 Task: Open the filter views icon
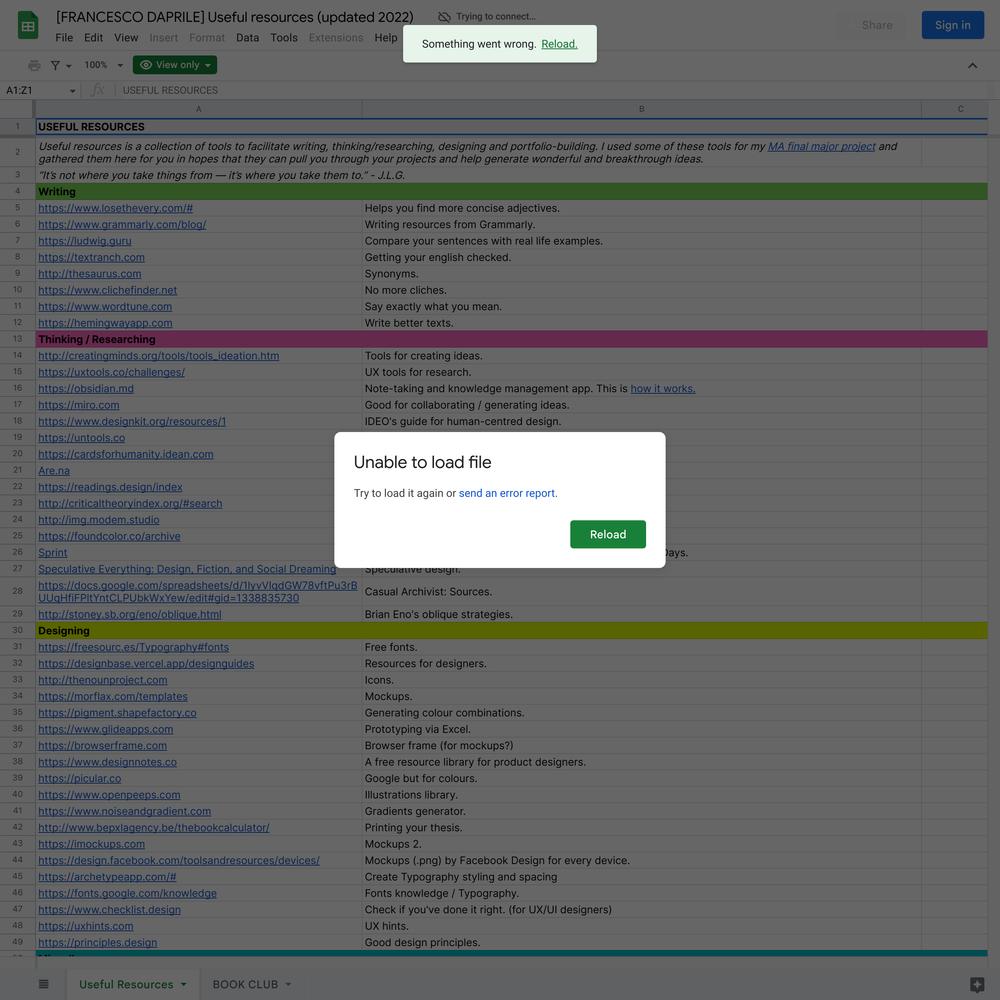click(55, 65)
